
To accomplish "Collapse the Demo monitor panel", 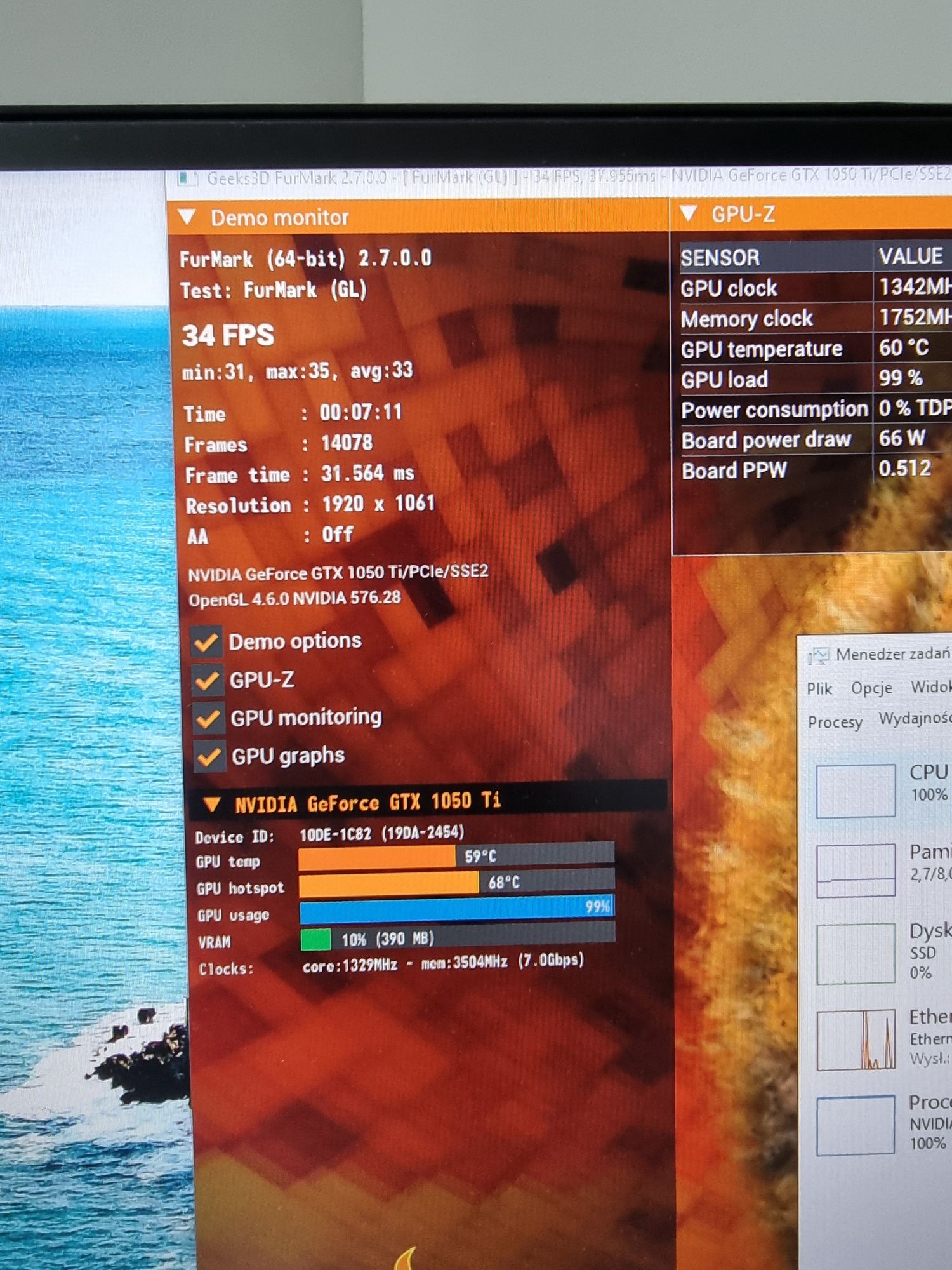I will point(187,217).
